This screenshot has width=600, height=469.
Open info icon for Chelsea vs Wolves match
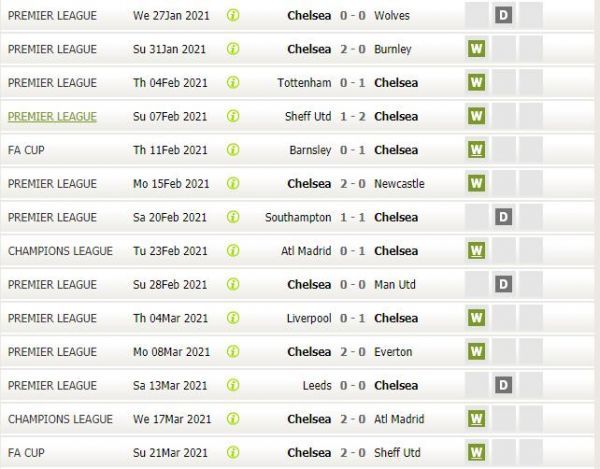coord(233,15)
